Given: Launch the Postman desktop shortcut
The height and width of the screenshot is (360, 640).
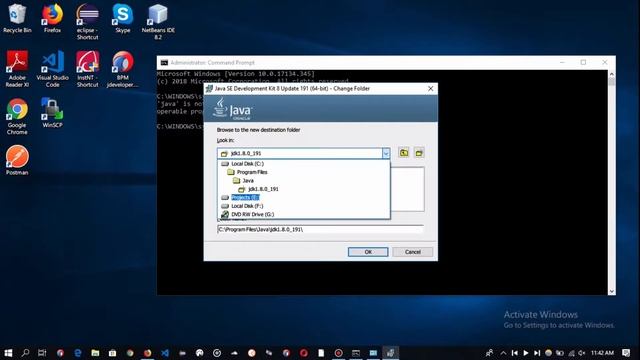Looking at the screenshot, I should tap(17, 160).
